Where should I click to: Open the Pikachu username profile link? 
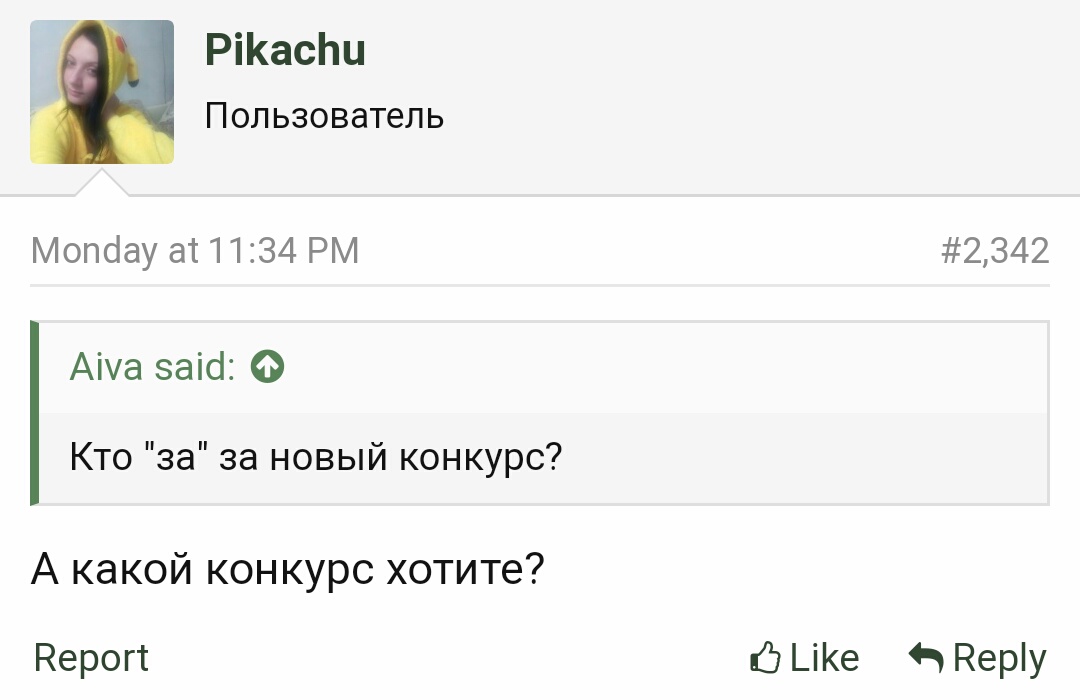(285, 50)
